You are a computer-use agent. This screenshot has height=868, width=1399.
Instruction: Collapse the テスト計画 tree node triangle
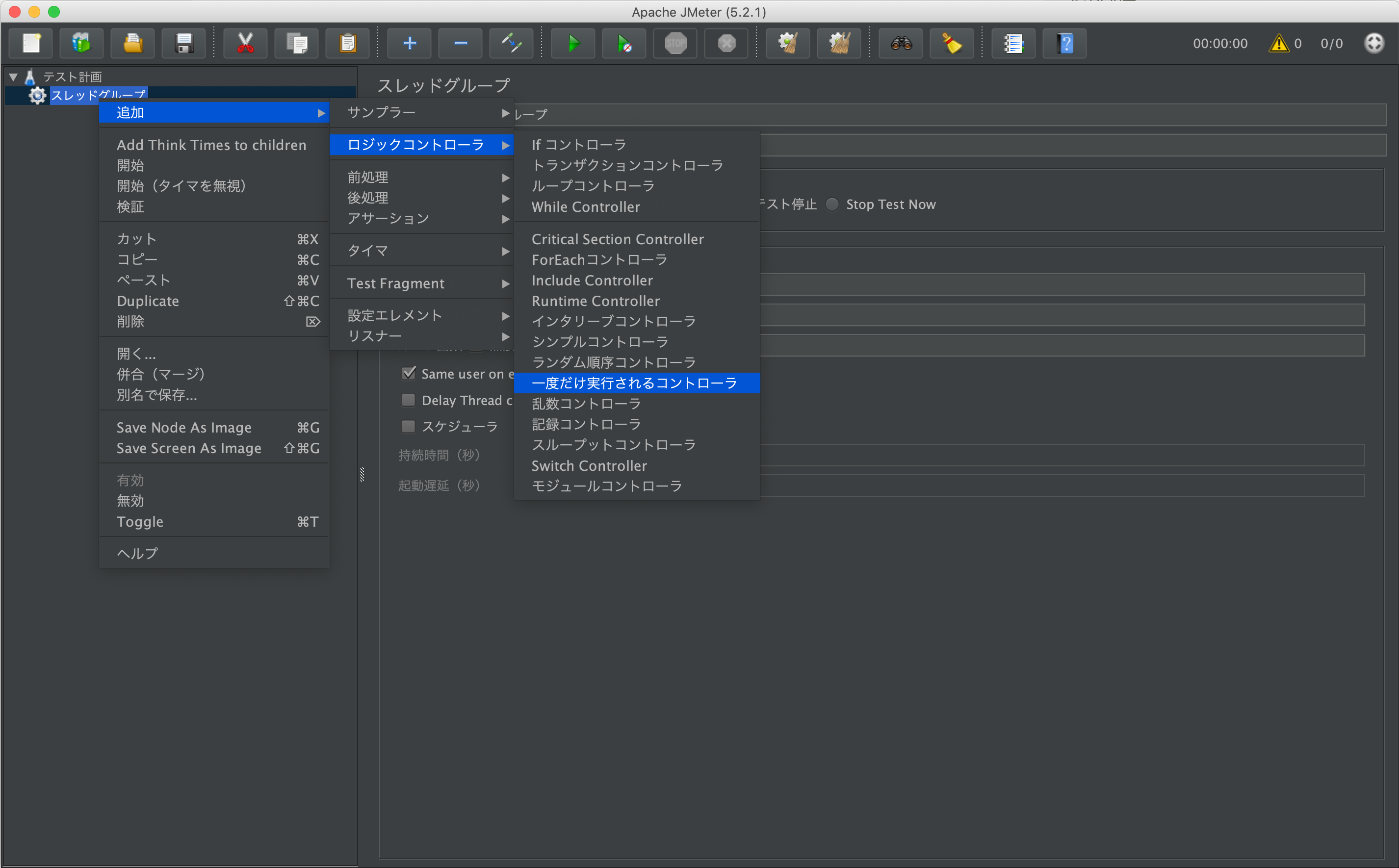(x=13, y=77)
